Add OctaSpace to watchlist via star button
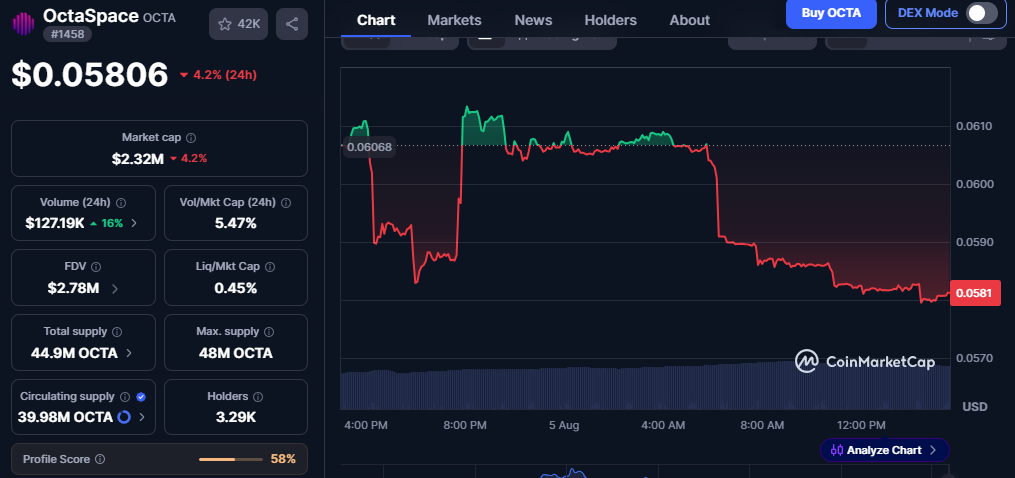 click(238, 24)
